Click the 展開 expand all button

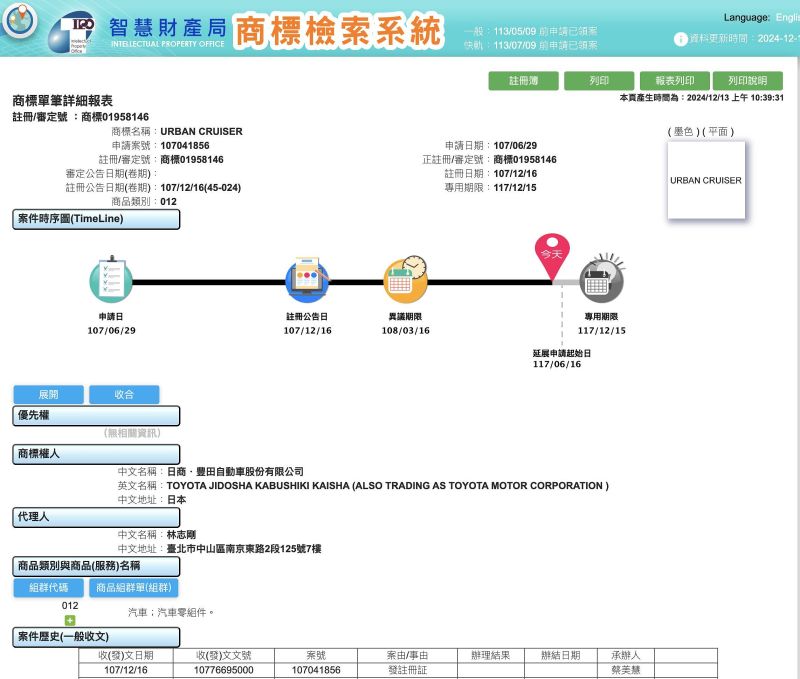tap(48, 394)
